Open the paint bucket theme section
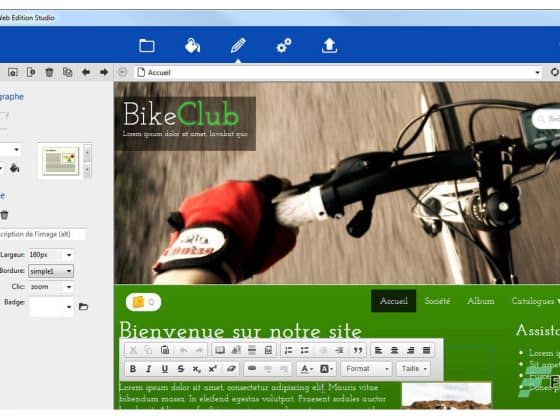 click(x=192, y=46)
